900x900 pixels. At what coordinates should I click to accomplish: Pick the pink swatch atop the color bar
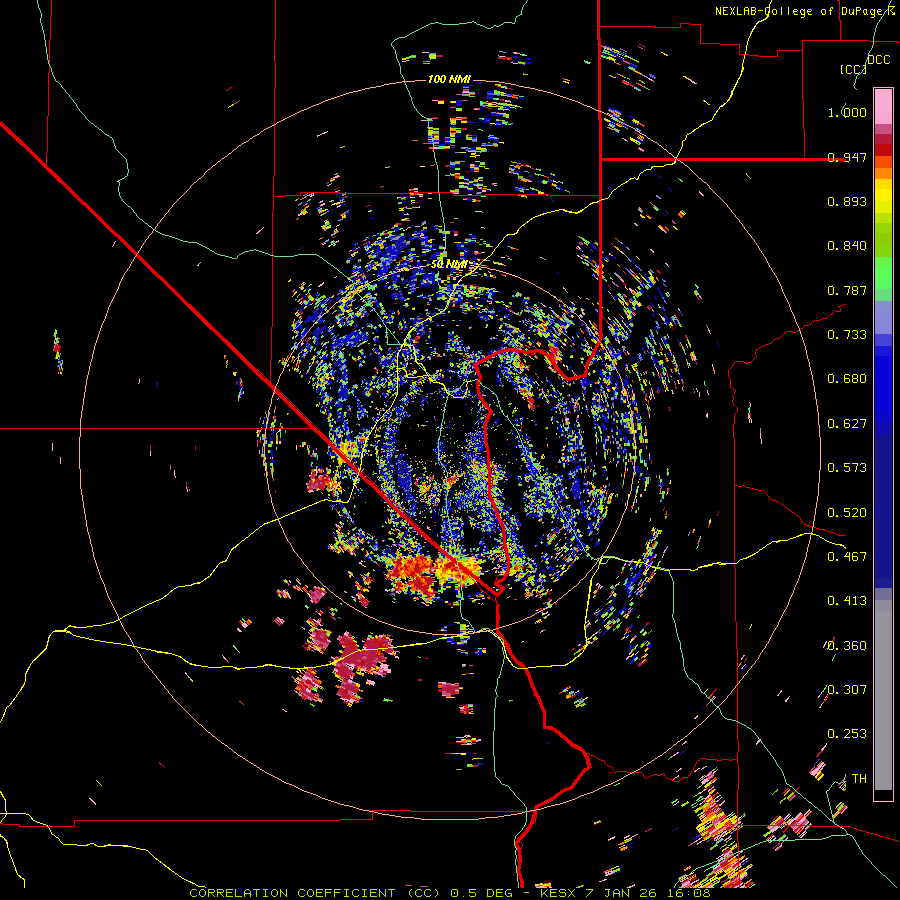883,106
